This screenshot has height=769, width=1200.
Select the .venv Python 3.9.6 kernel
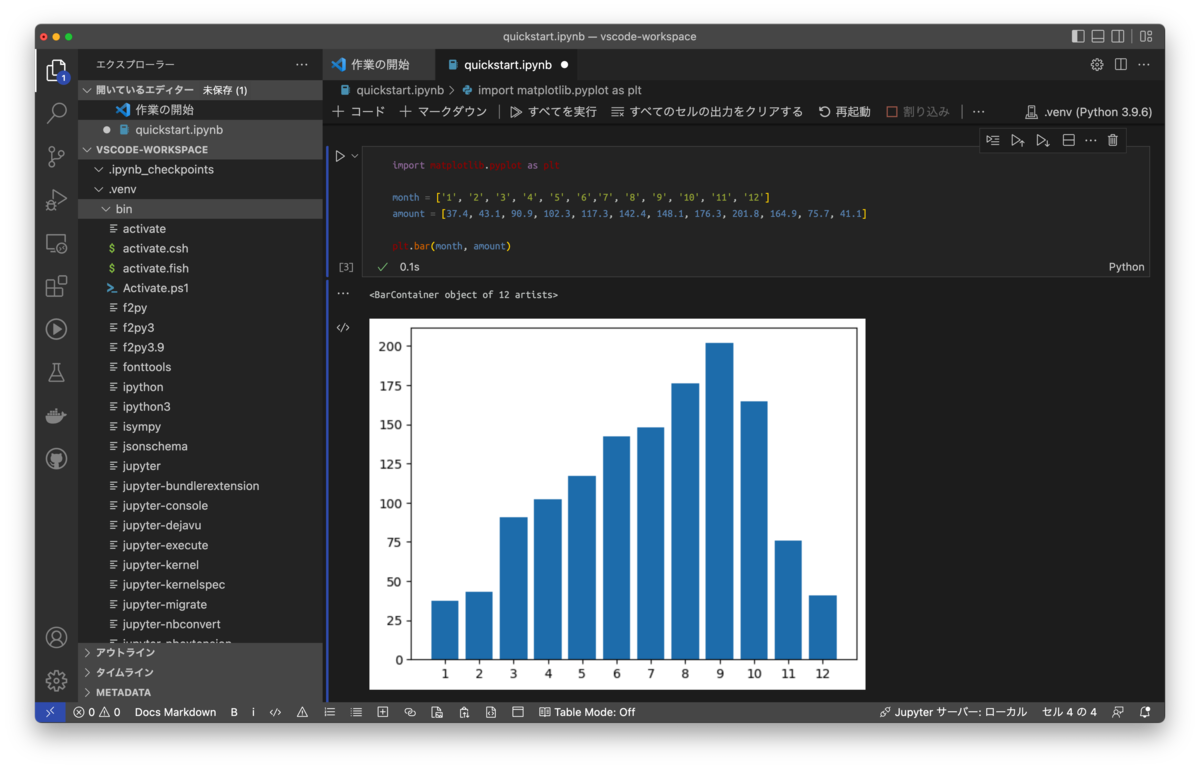pyautogui.click(x=1088, y=111)
